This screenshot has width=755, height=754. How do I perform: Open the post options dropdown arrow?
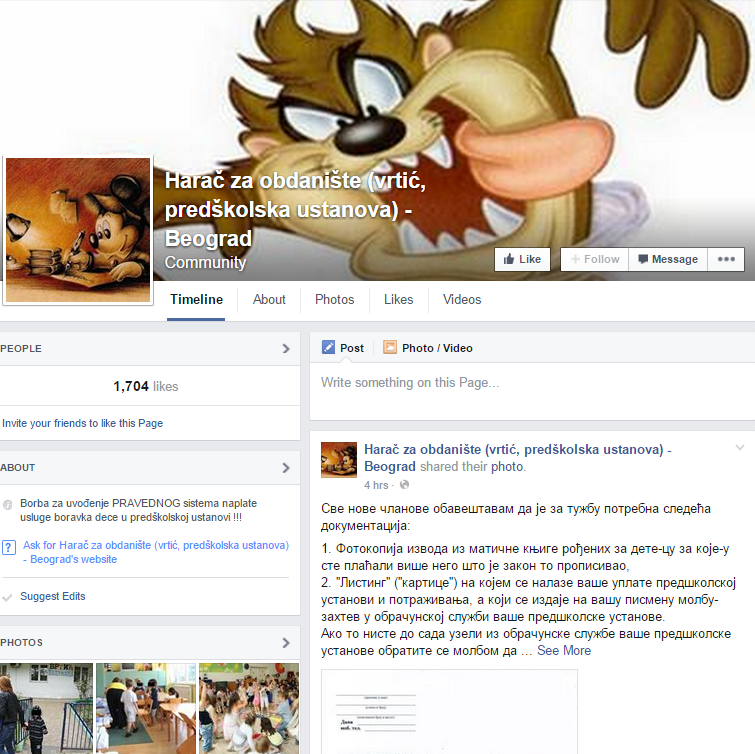click(x=740, y=447)
